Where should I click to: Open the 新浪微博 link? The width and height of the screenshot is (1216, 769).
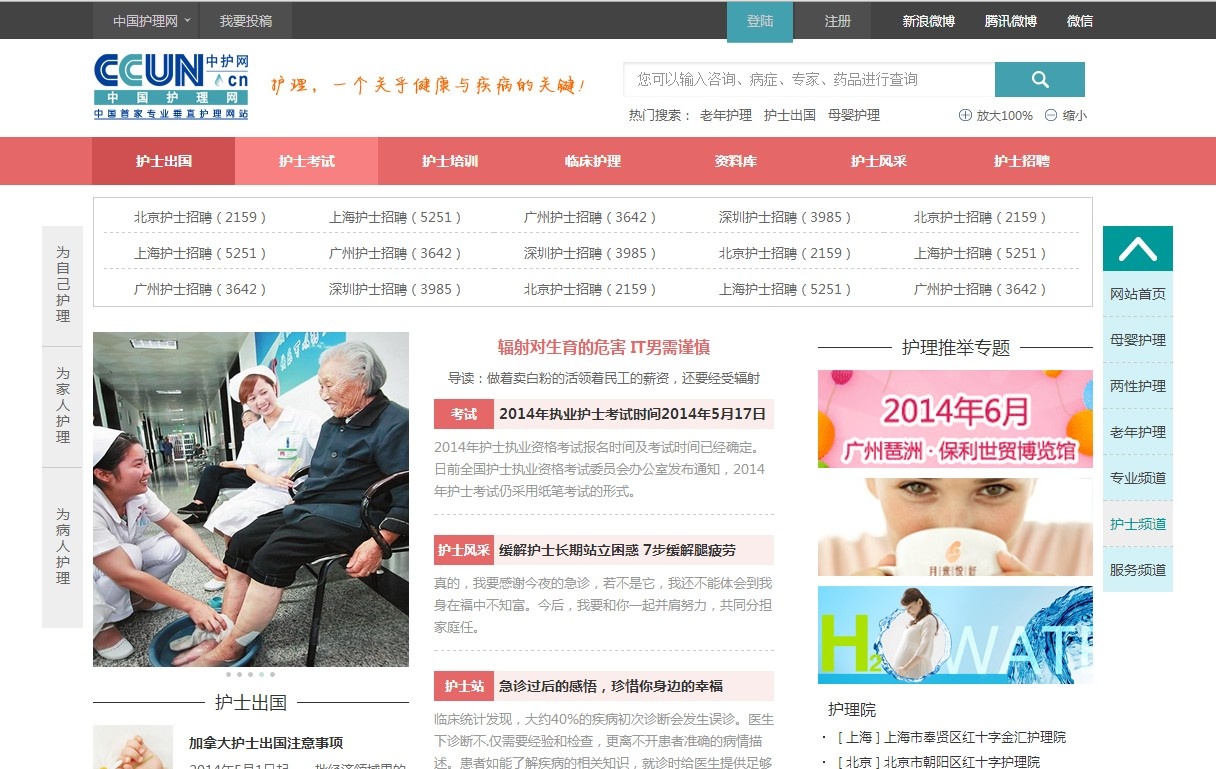coord(928,21)
